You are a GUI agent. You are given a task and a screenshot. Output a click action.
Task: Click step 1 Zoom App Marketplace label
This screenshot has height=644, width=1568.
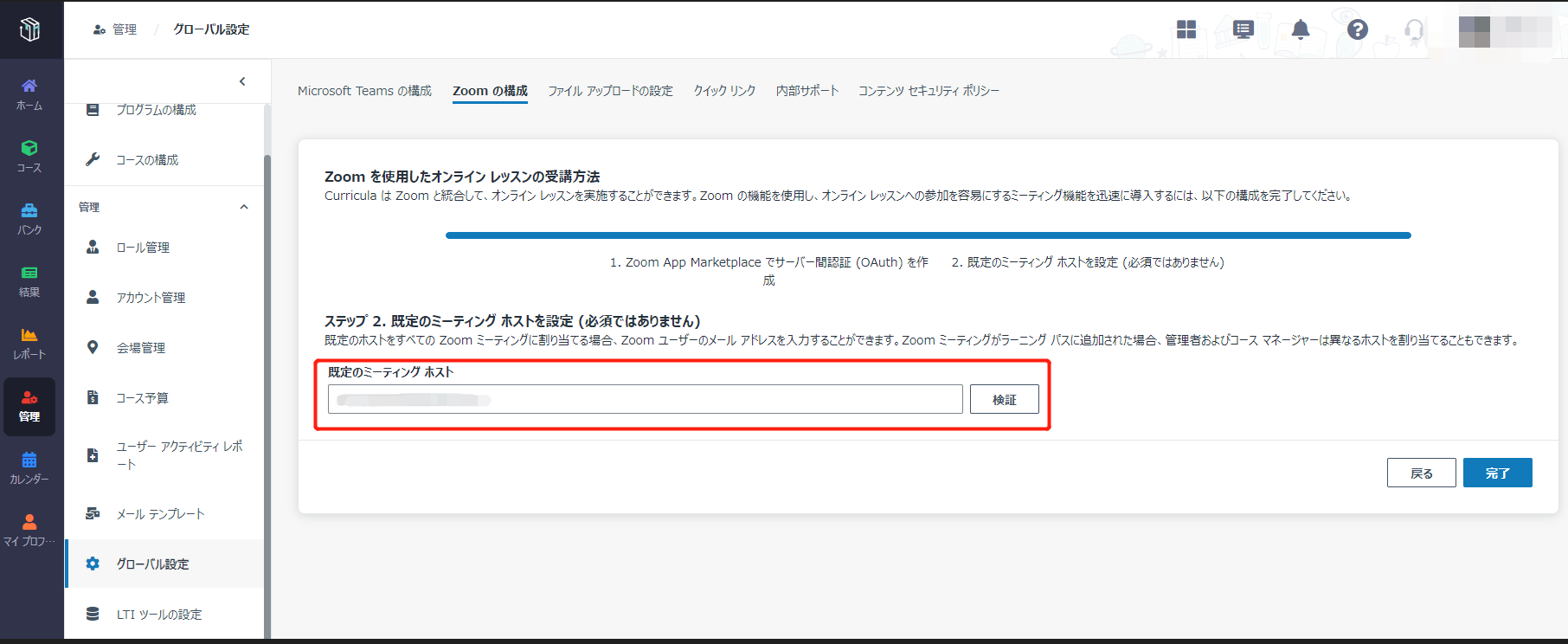click(768, 271)
